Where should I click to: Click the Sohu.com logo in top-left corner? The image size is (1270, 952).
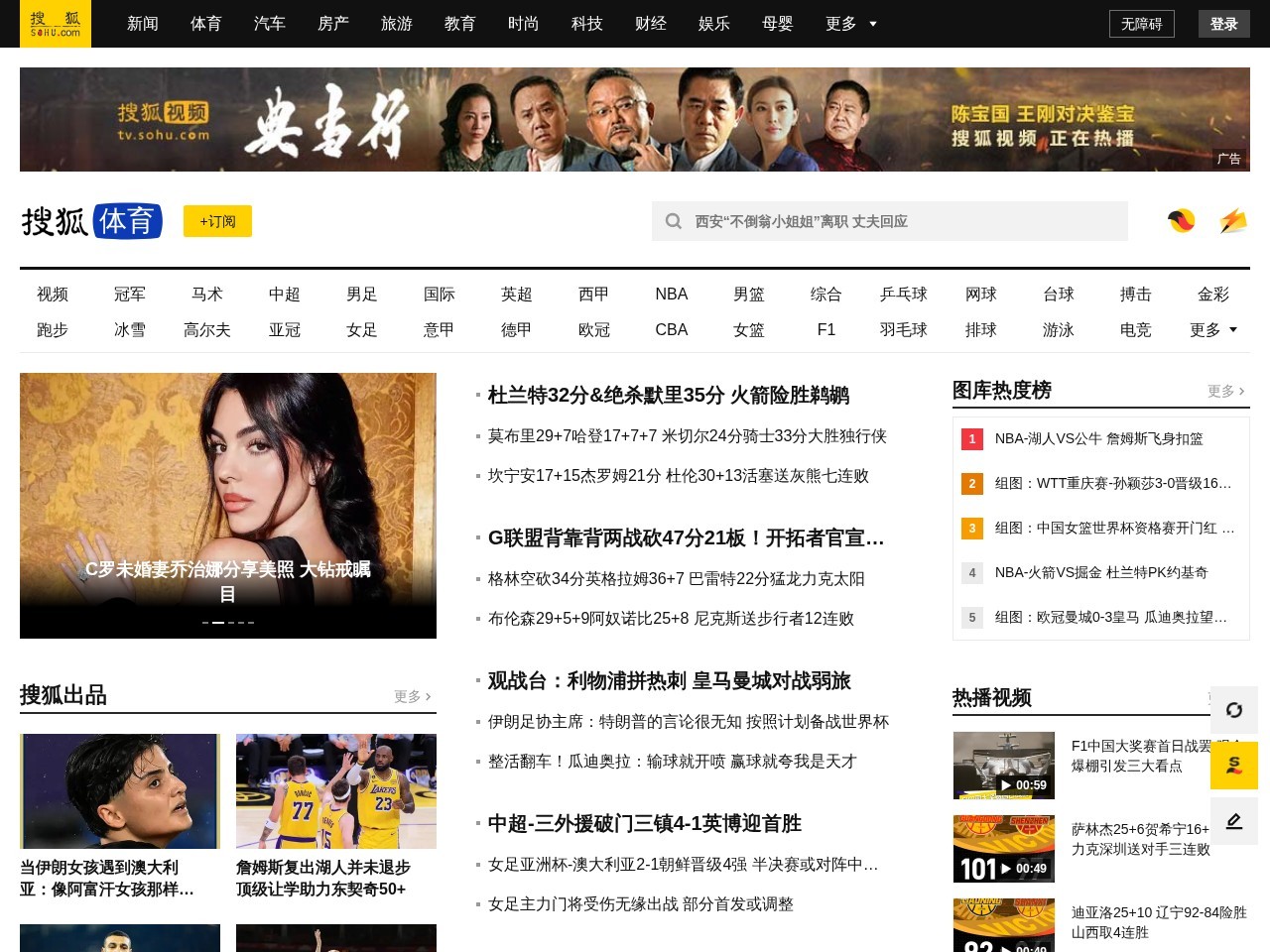click(x=55, y=24)
